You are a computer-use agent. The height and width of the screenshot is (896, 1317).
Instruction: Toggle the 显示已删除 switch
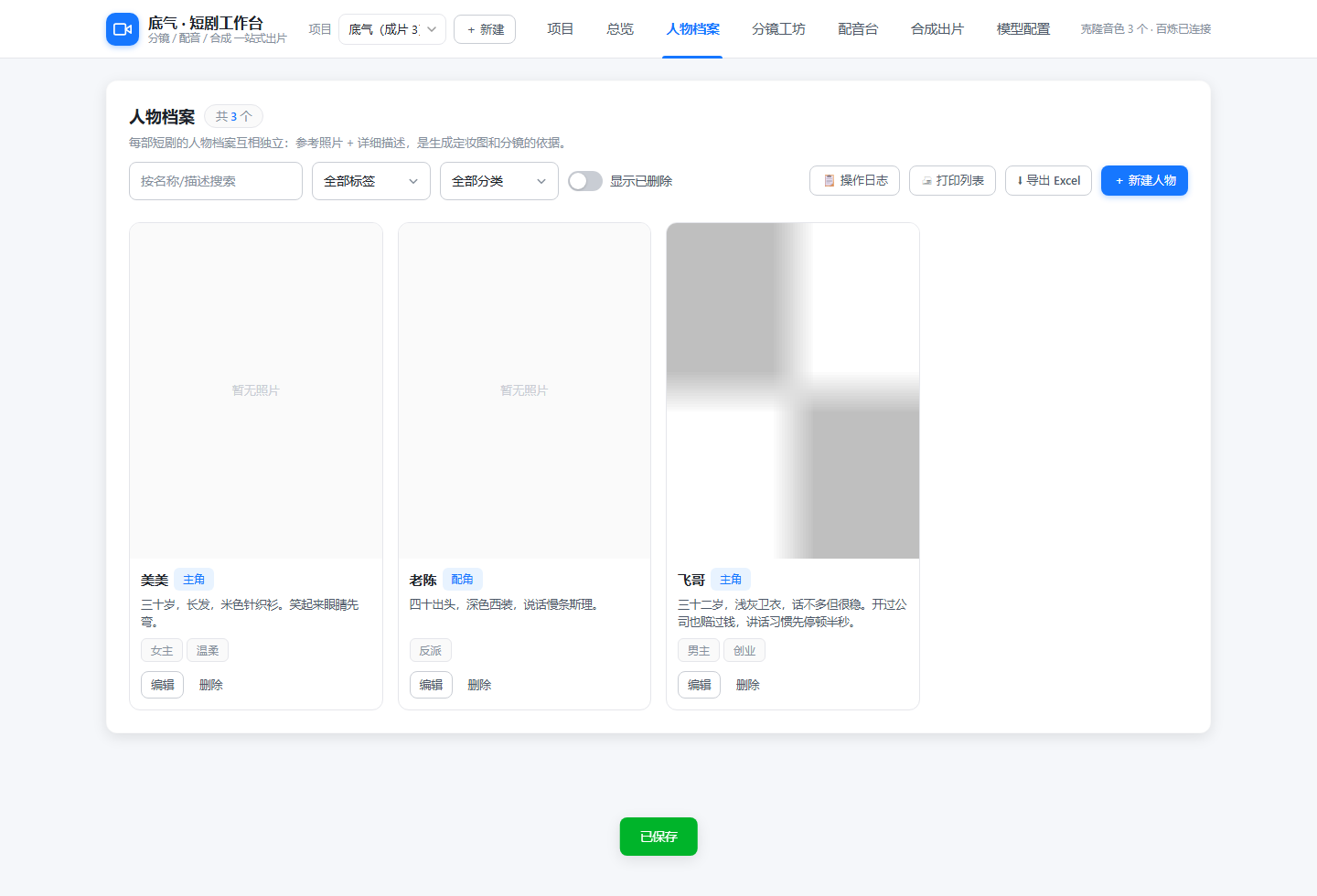(x=585, y=181)
